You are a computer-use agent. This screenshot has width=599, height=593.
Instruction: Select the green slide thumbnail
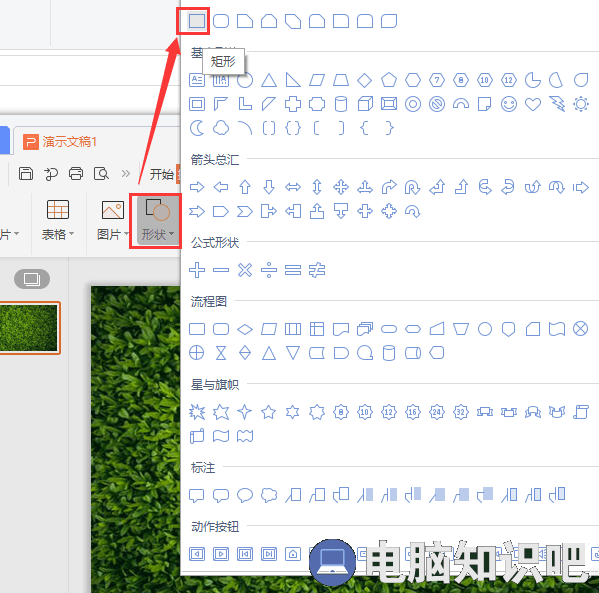[x=29, y=328]
